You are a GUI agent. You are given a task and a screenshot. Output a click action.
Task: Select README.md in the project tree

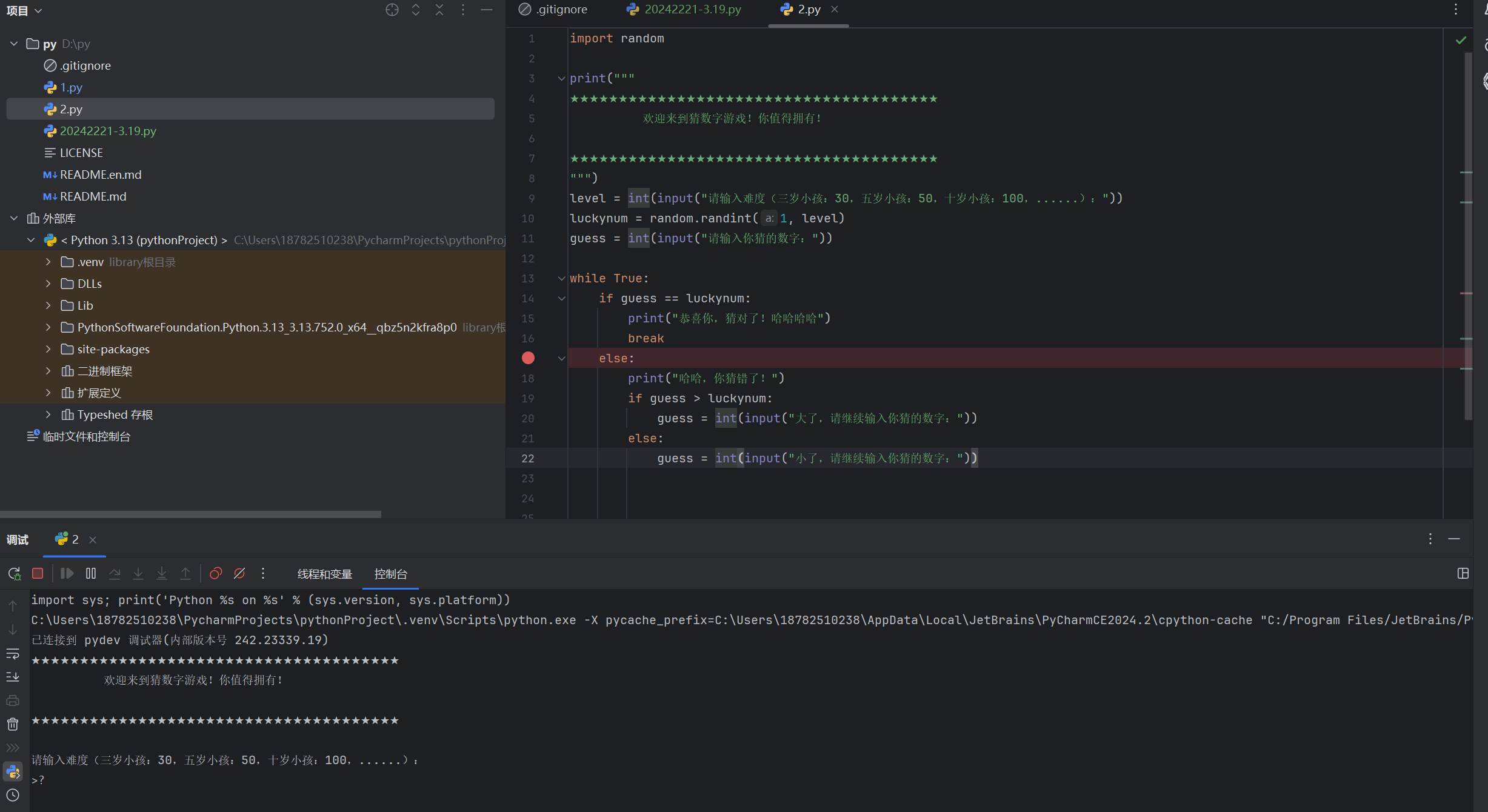pyautogui.click(x=93, y=196)
